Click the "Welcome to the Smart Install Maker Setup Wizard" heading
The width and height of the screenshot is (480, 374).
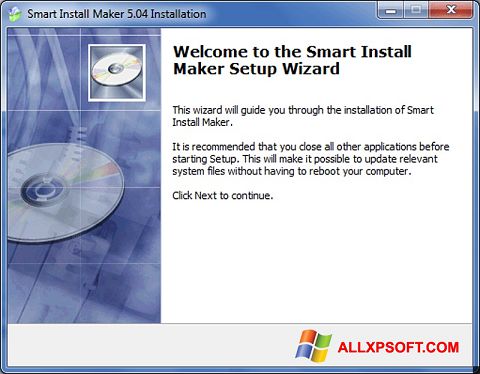[292, 60]
